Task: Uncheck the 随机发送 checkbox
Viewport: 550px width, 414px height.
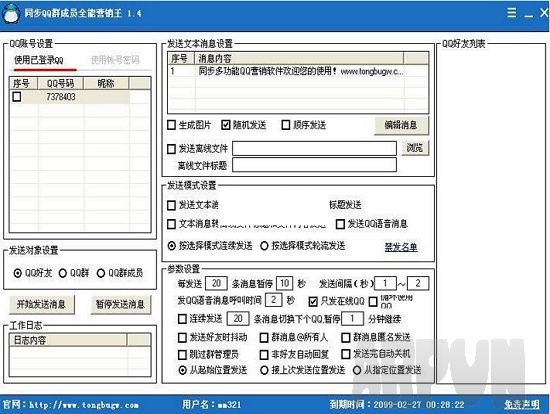Action: (x=226, y=125)
